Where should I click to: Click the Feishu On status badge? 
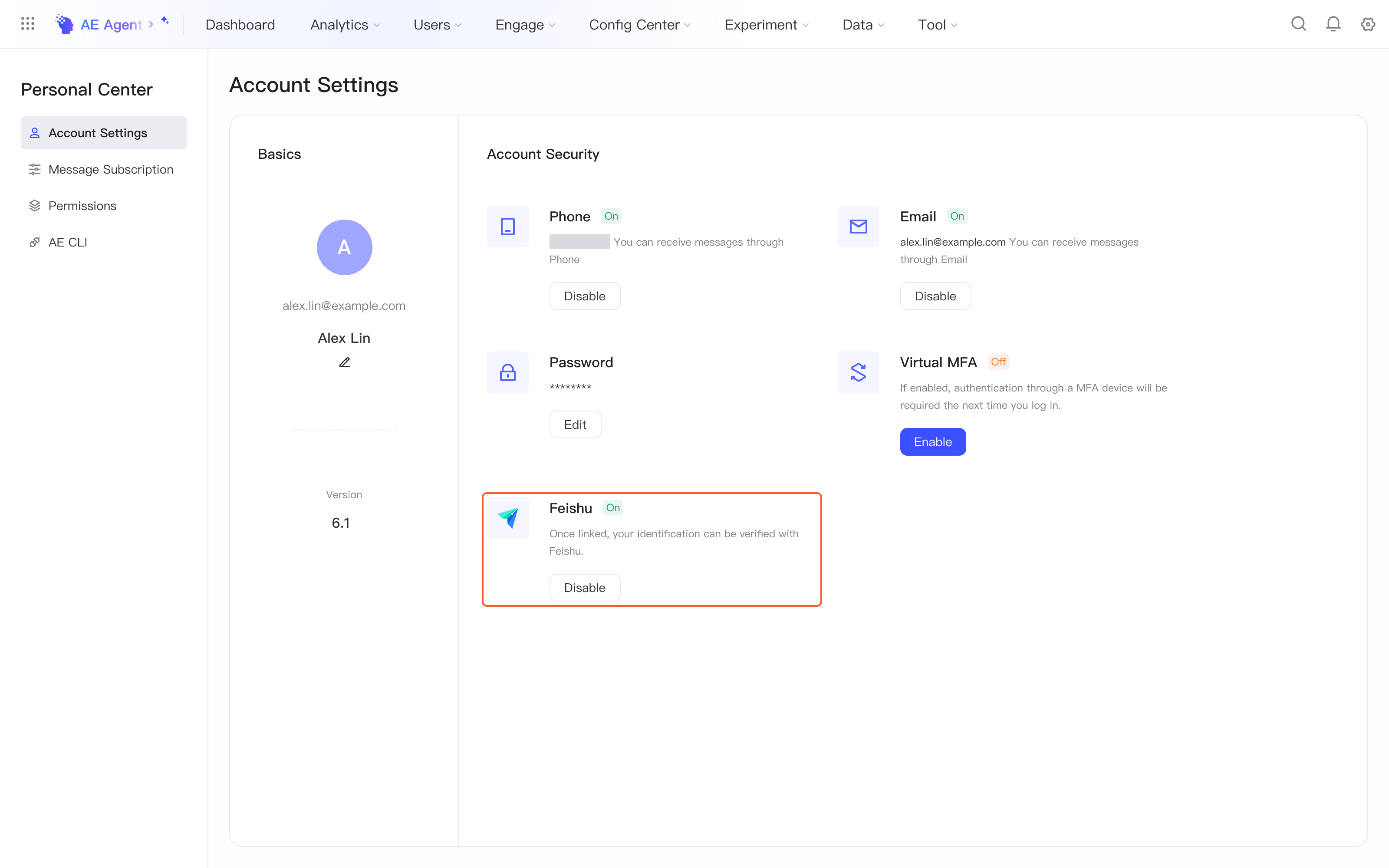[x=613, y=508]
